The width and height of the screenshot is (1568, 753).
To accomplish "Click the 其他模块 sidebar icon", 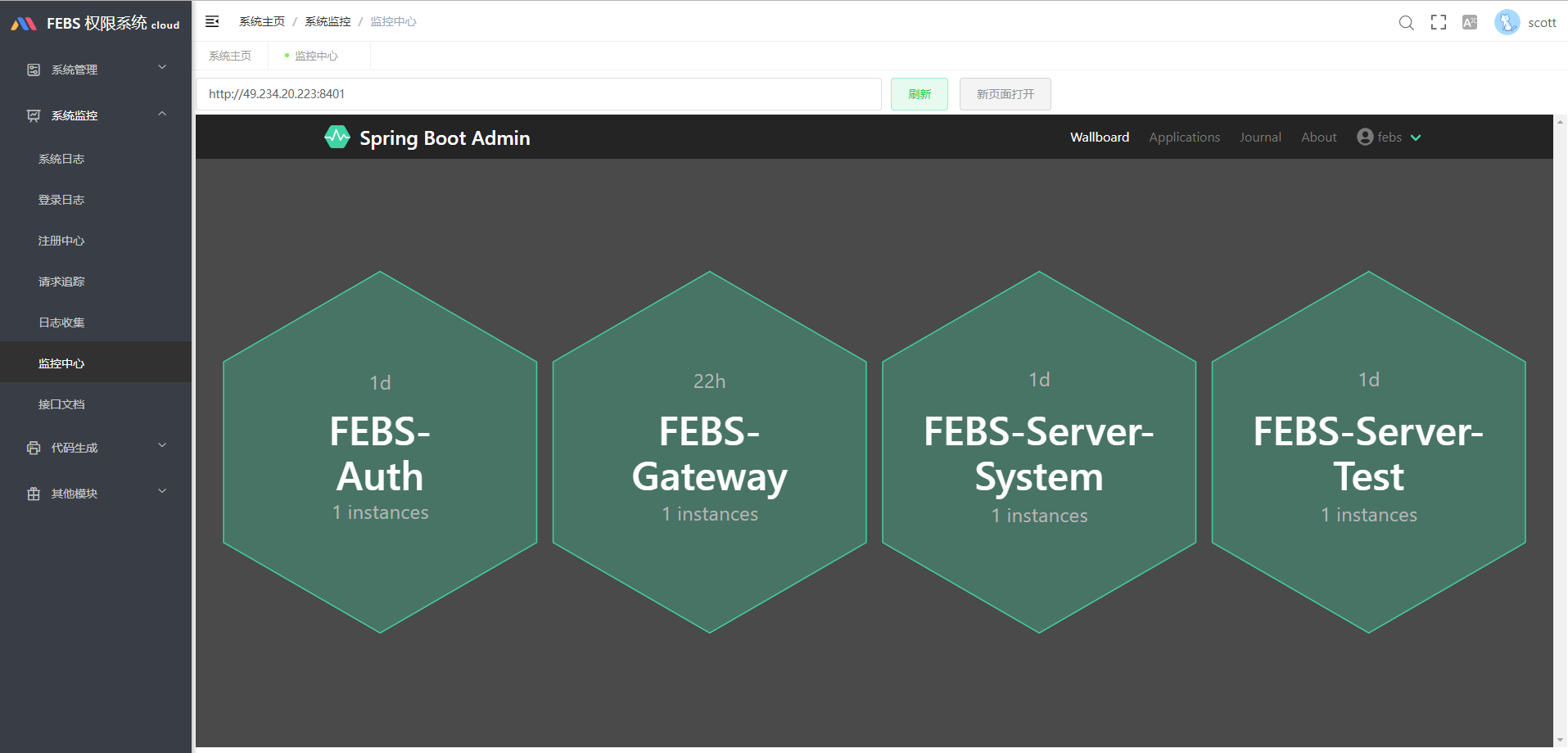I will click(33, 493).
